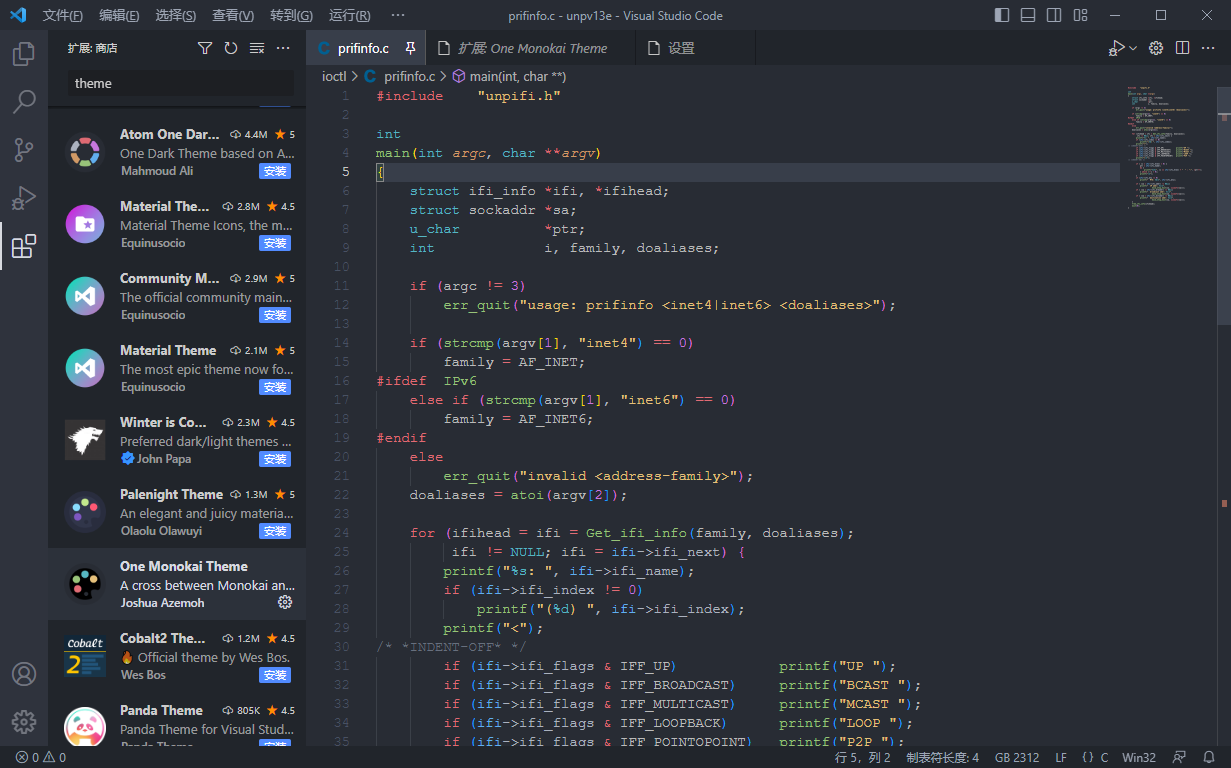Install Cobalt2 Theme

(275, 675)
